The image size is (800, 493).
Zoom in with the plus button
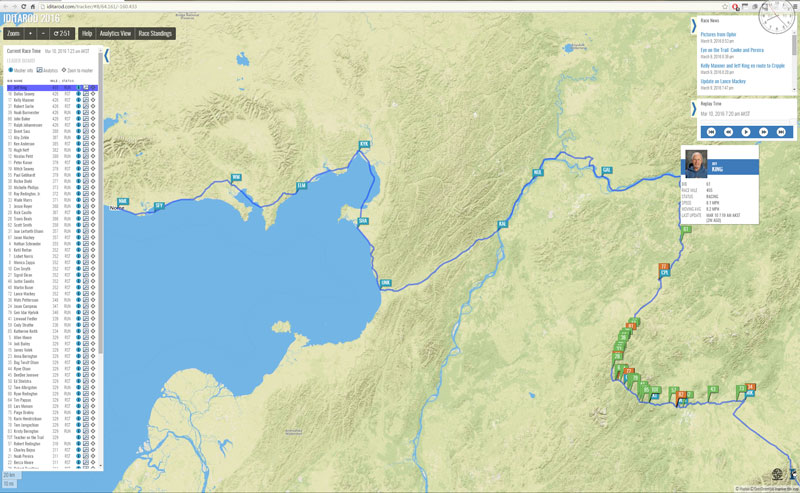30,34
